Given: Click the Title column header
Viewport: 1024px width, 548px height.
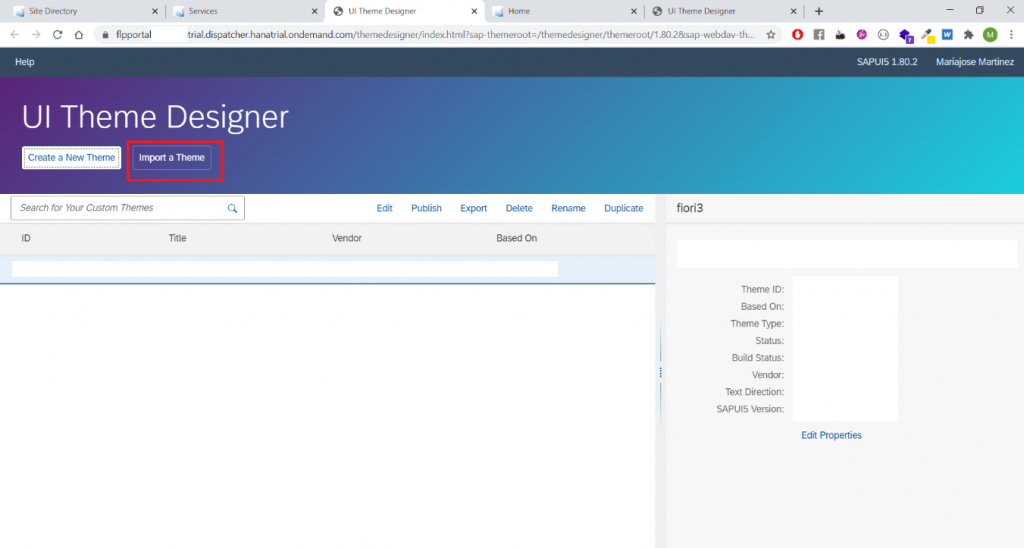Looking at the screenshot, I should (178, 238).
